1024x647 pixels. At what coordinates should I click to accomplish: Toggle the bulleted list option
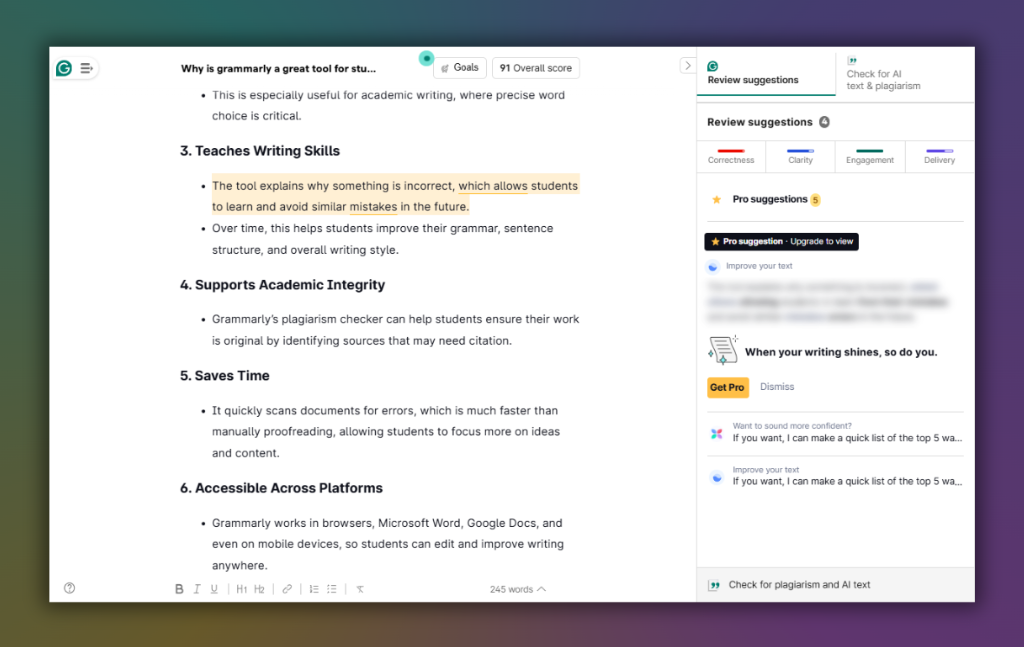coord(332,588)
